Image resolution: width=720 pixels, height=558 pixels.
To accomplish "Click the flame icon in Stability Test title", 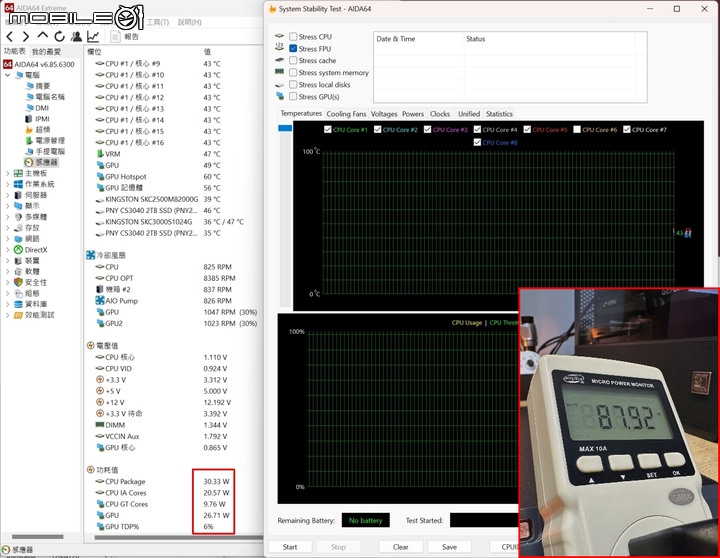I will (272, 9).
